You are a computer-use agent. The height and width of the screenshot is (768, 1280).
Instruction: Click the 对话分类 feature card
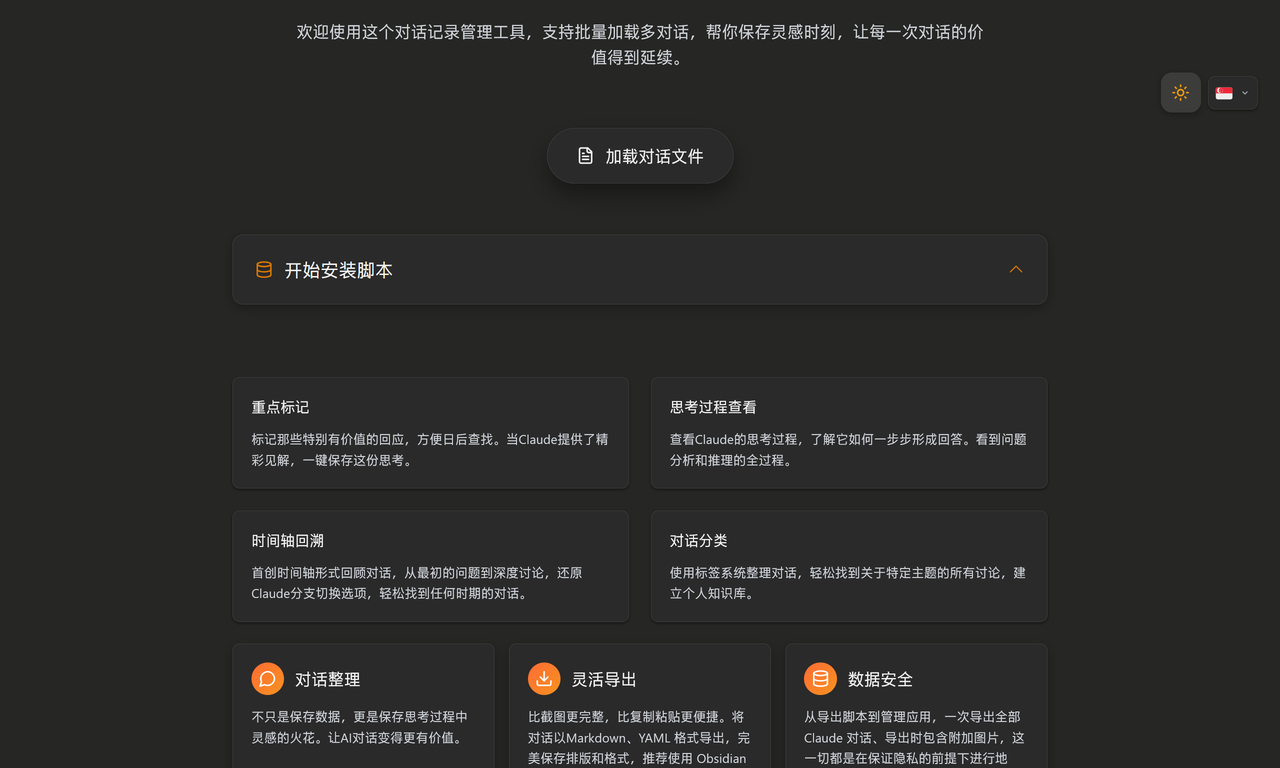coord(848,566)
